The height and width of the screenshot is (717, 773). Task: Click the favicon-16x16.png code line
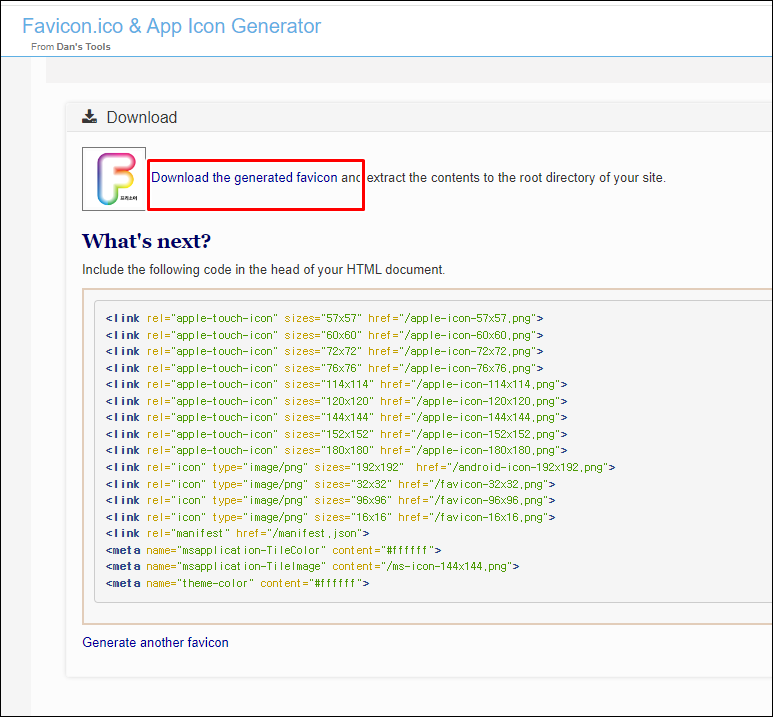pos(330,517)
